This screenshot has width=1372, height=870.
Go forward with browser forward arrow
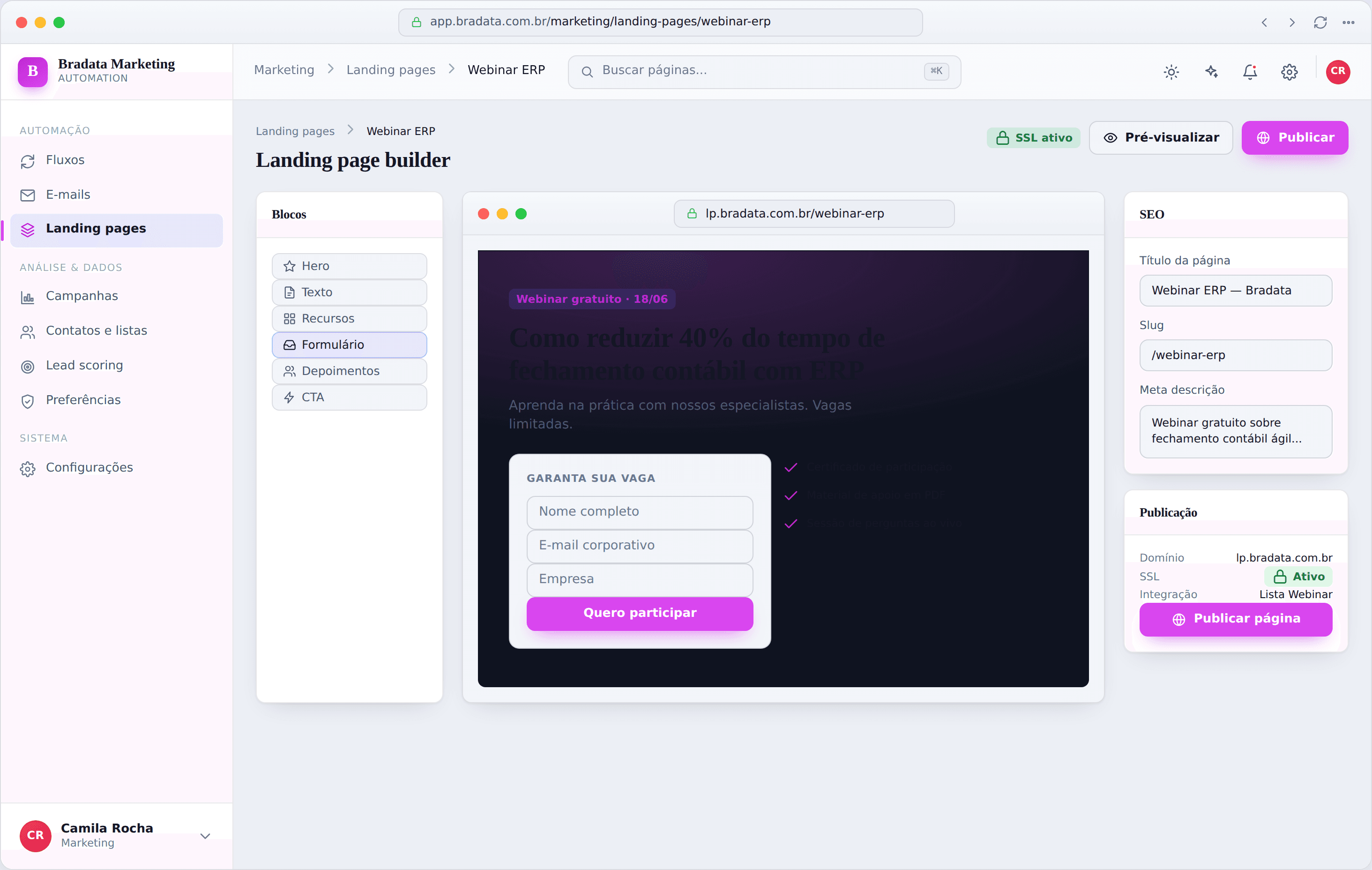1292,22
